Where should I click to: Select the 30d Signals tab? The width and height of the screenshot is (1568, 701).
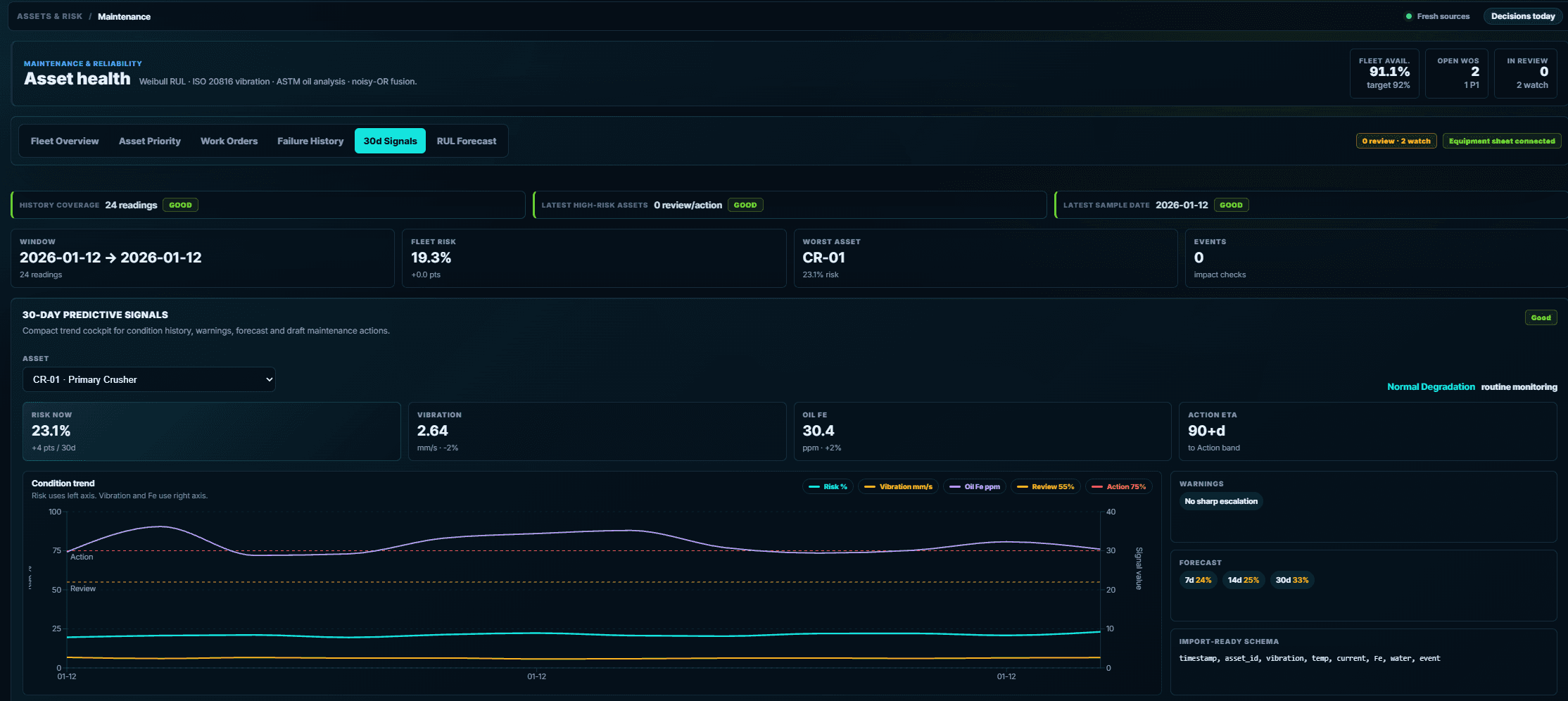[390, 141]
